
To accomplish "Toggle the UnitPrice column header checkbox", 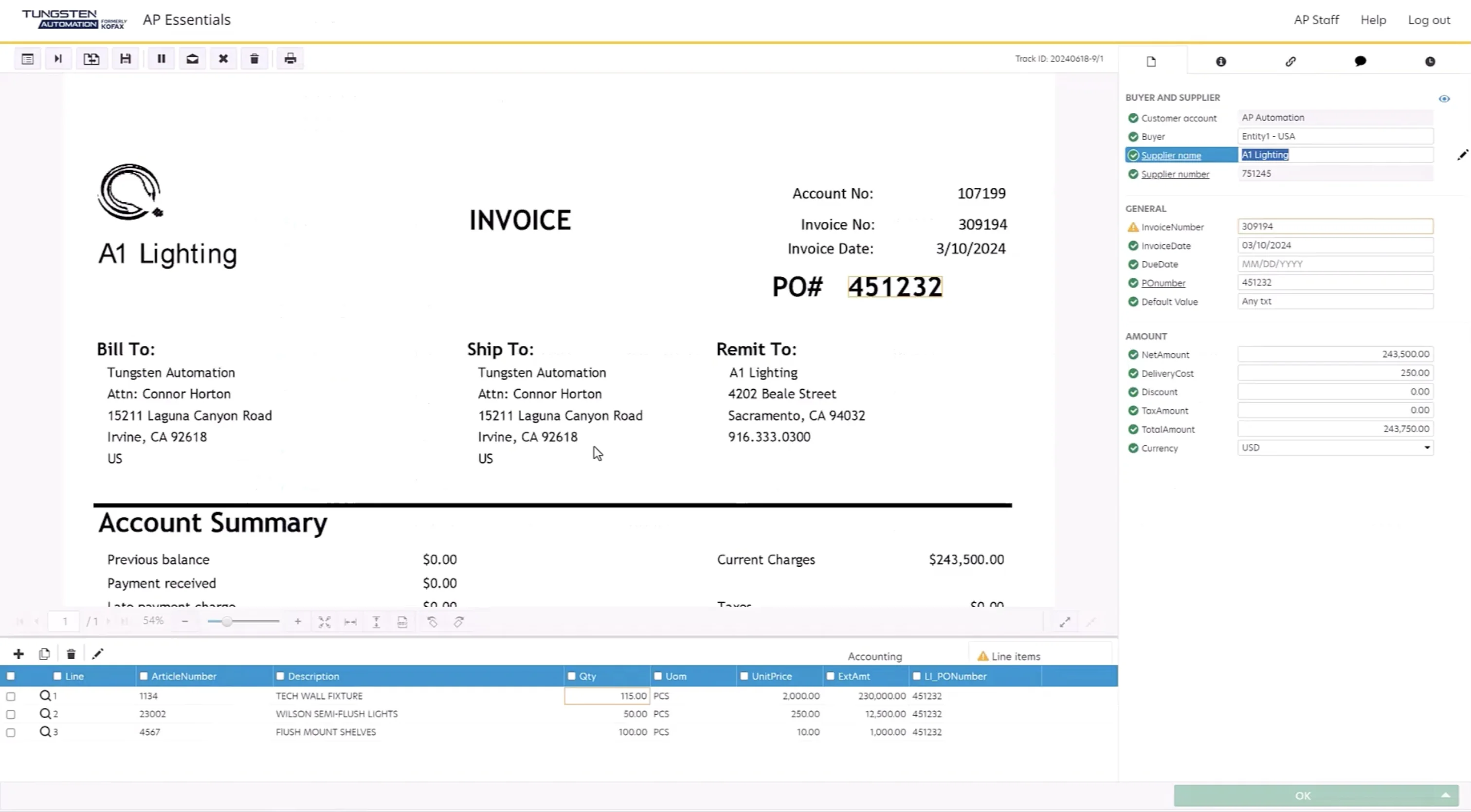I will (744, 676).
